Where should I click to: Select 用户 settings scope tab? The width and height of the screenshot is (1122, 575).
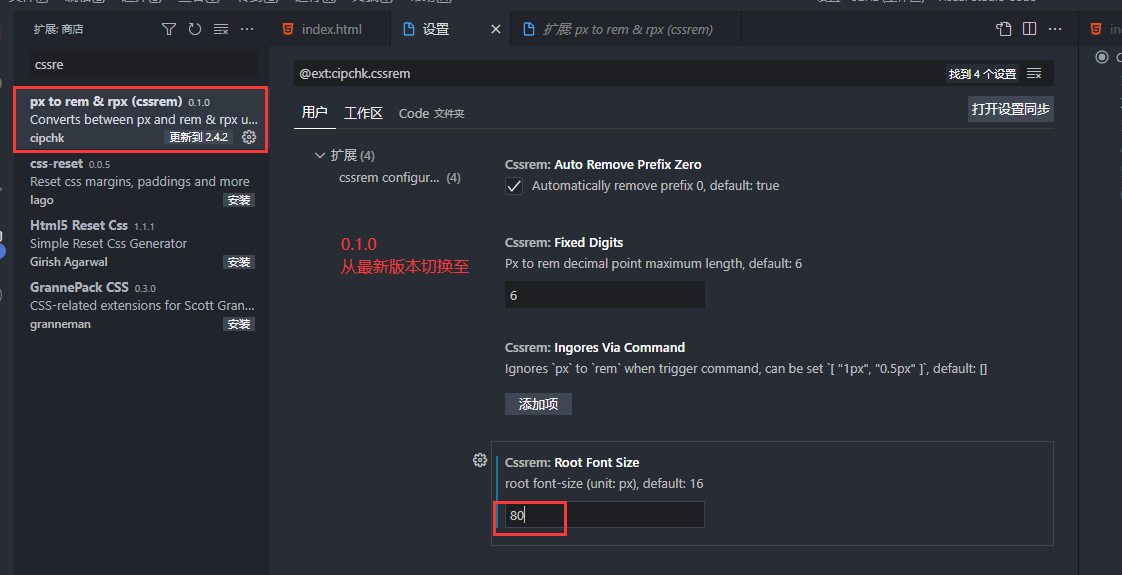pos(315,112)
